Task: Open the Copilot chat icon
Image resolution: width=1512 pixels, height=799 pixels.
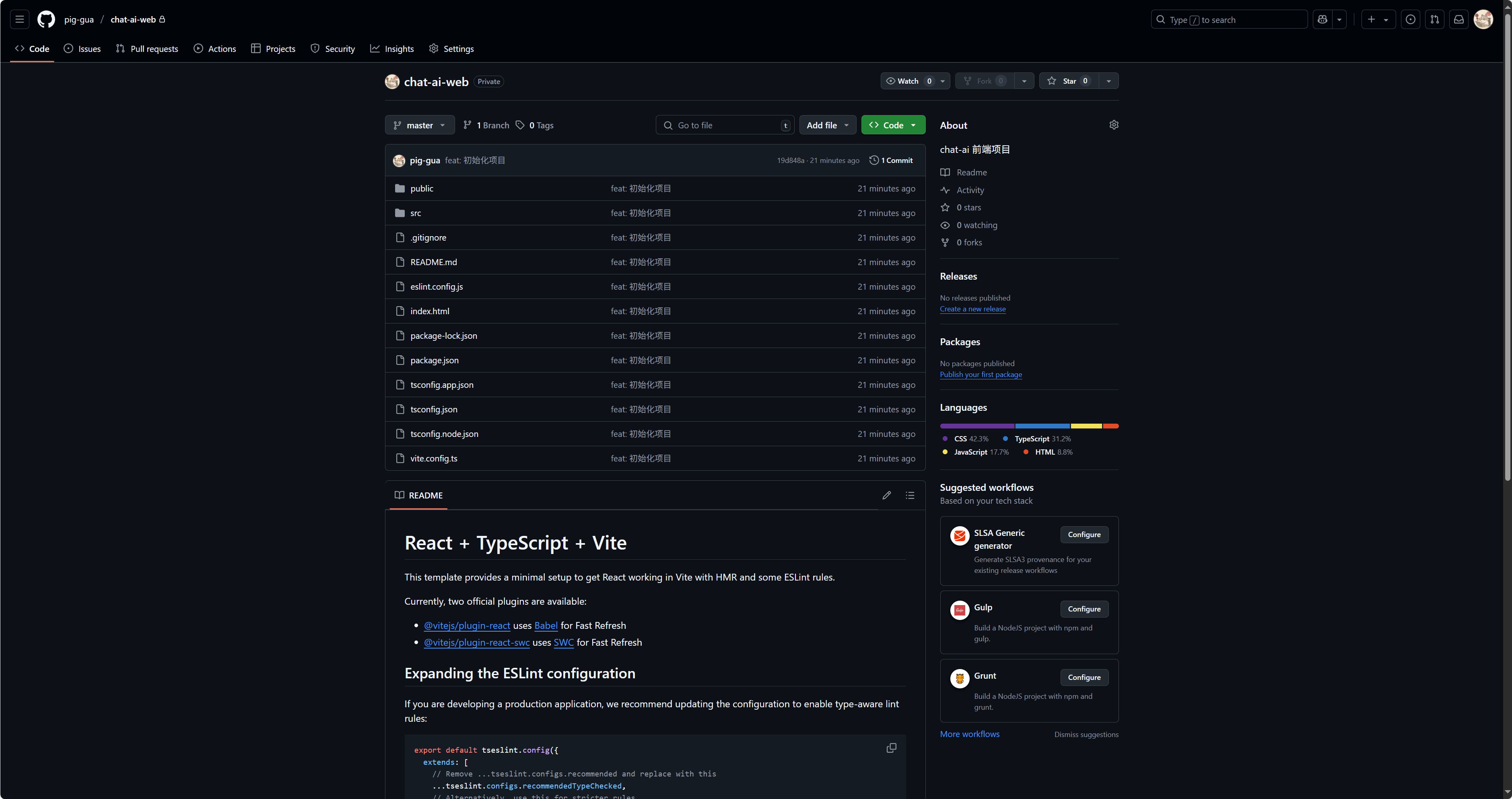Action: [x=1322, y=19]
